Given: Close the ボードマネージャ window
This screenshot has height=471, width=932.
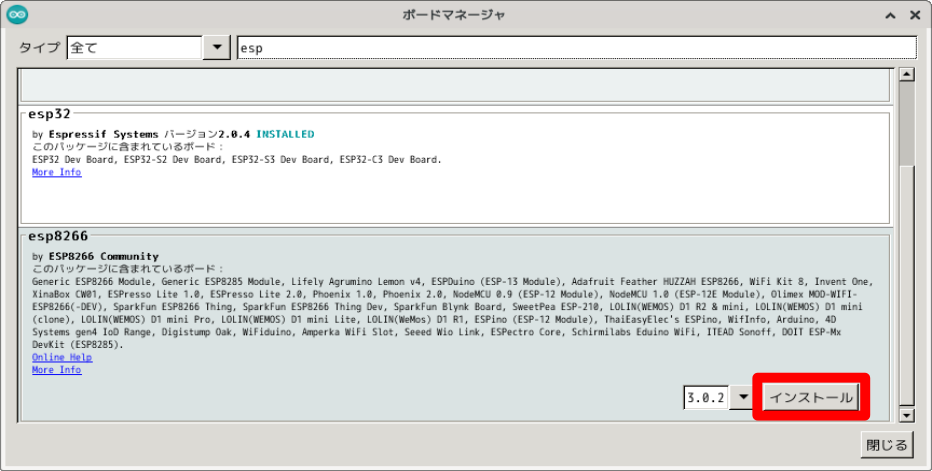Looking at the screenshot, I should pyautogui.click(x=915, y=15).
